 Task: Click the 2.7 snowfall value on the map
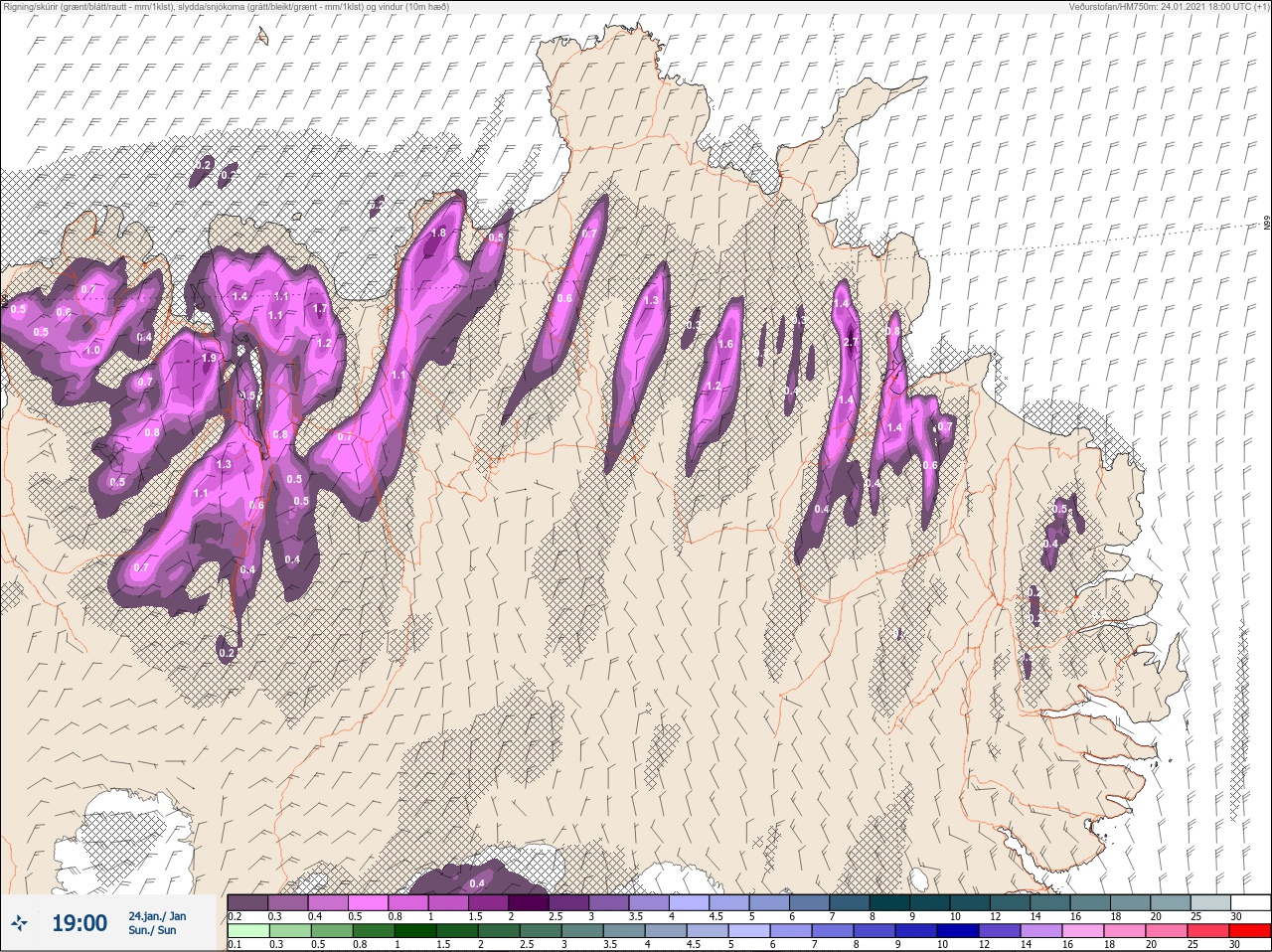click(850, 342)
